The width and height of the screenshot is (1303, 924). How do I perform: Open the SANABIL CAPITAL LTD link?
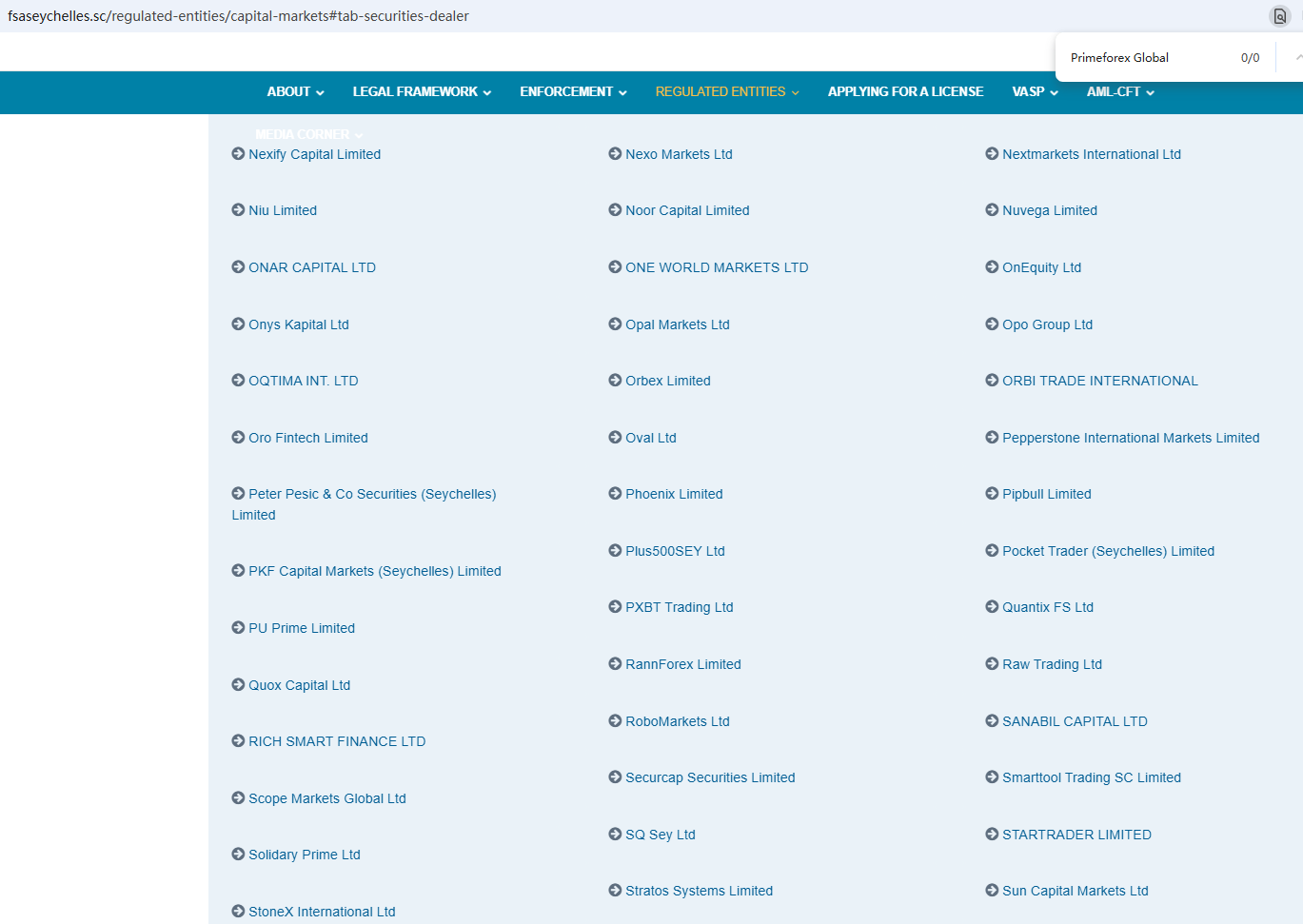pyautogui.click(x=1075, y=721)
